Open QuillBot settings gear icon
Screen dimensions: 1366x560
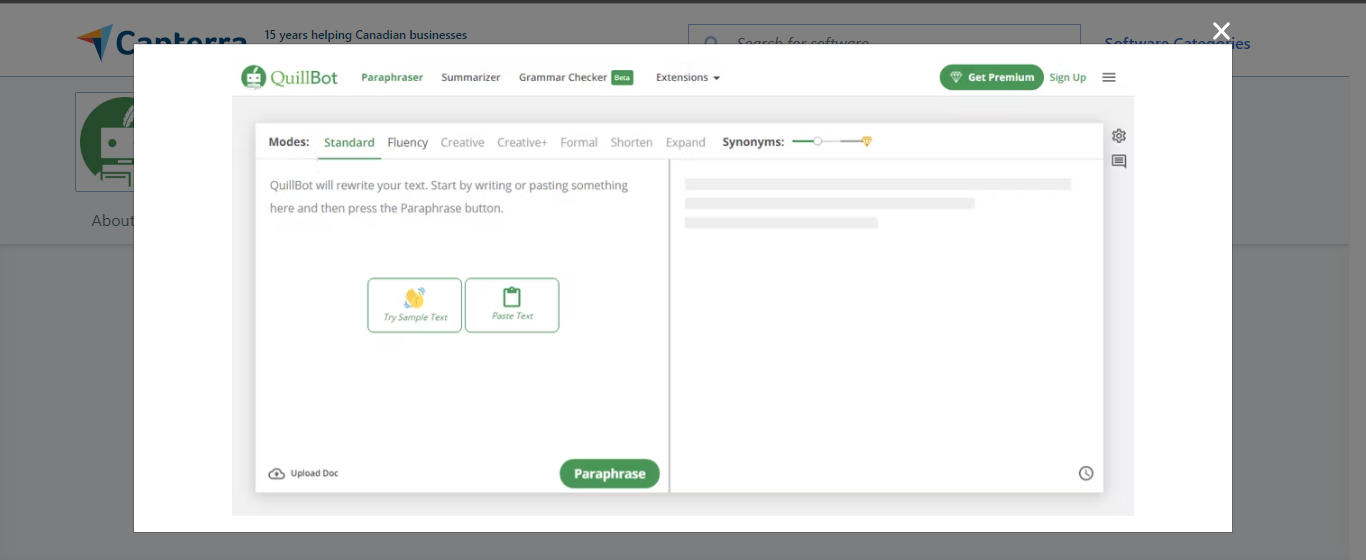pos(1119,136)
